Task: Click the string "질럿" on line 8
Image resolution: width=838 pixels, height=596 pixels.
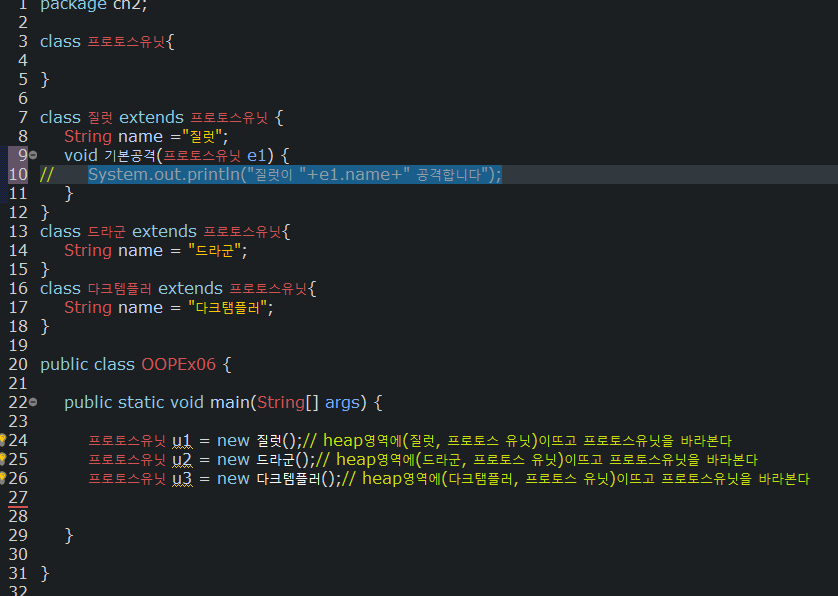Action: (201, 137)
